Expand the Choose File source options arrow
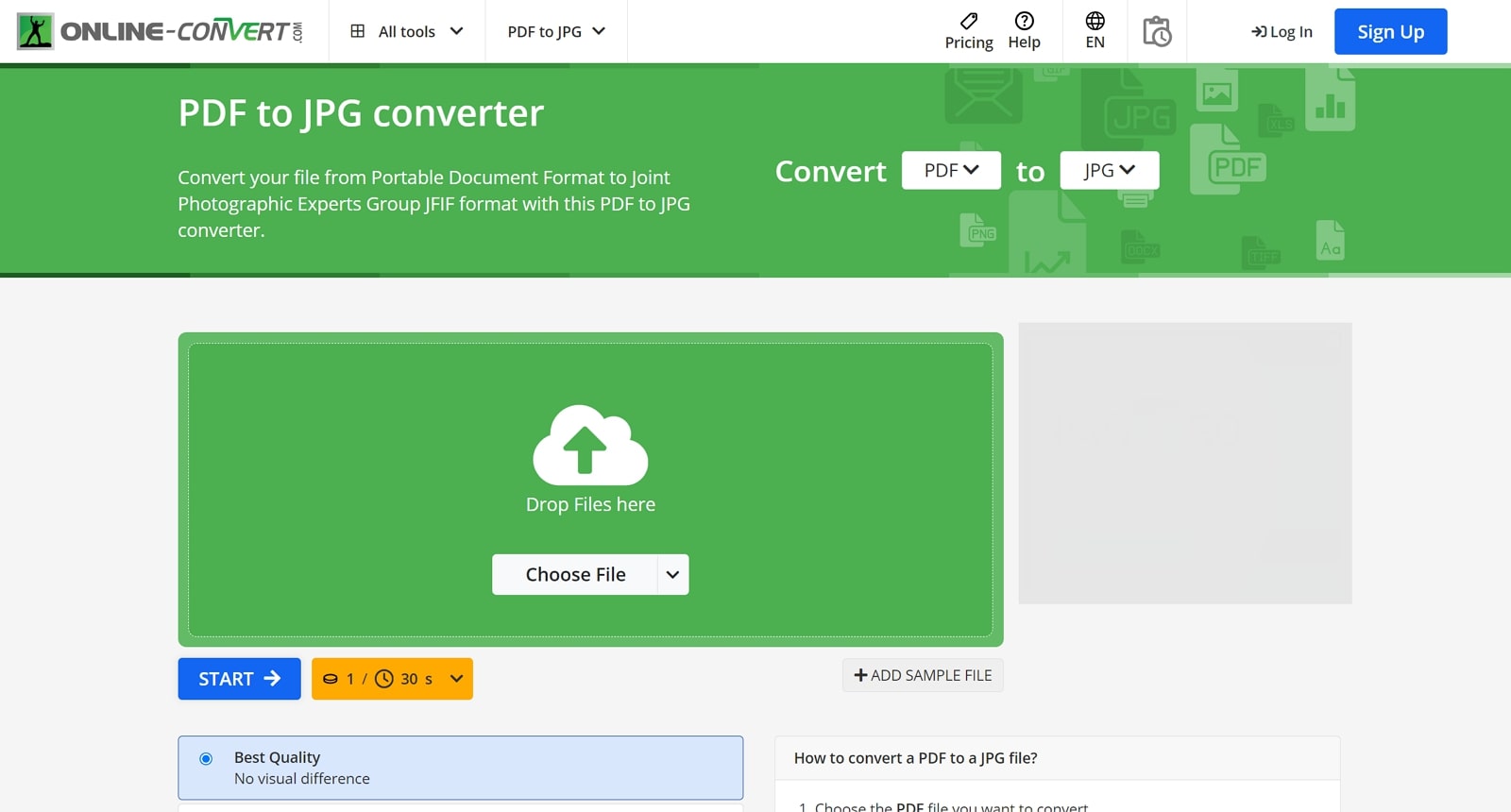 [x=672, y=574]
